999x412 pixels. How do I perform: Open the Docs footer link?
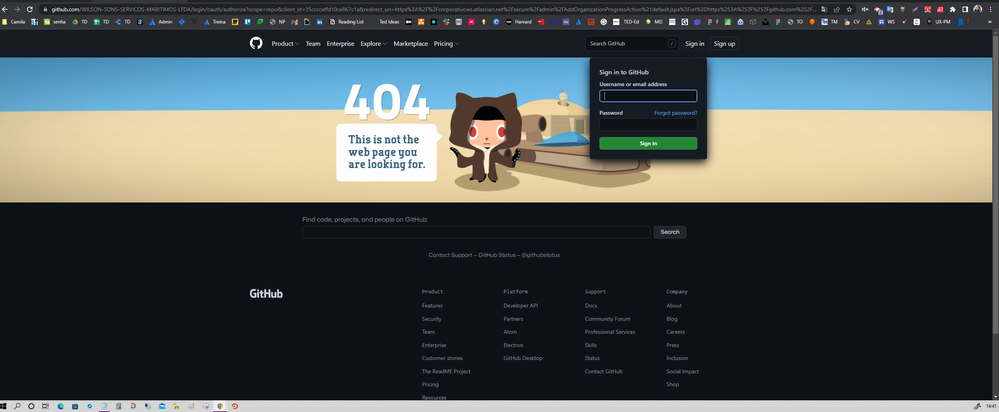click(591, 306)
